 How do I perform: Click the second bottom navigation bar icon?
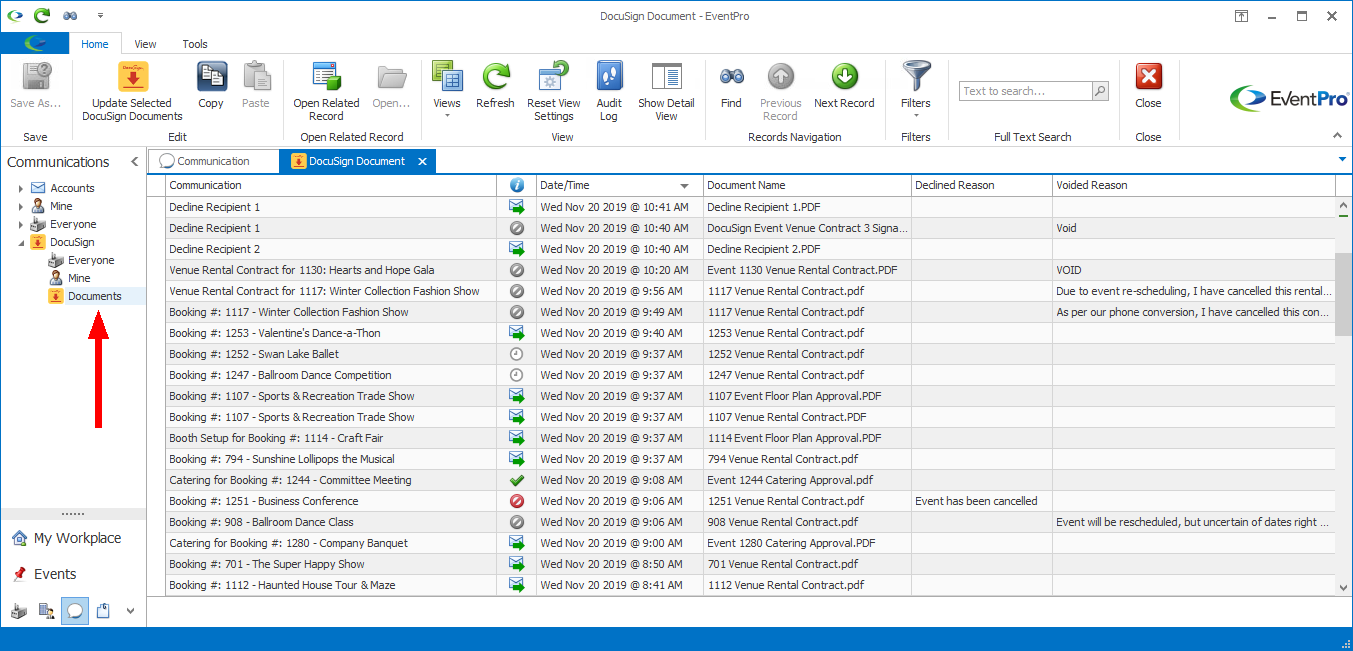pyautogui.click(x=46, y=611)
